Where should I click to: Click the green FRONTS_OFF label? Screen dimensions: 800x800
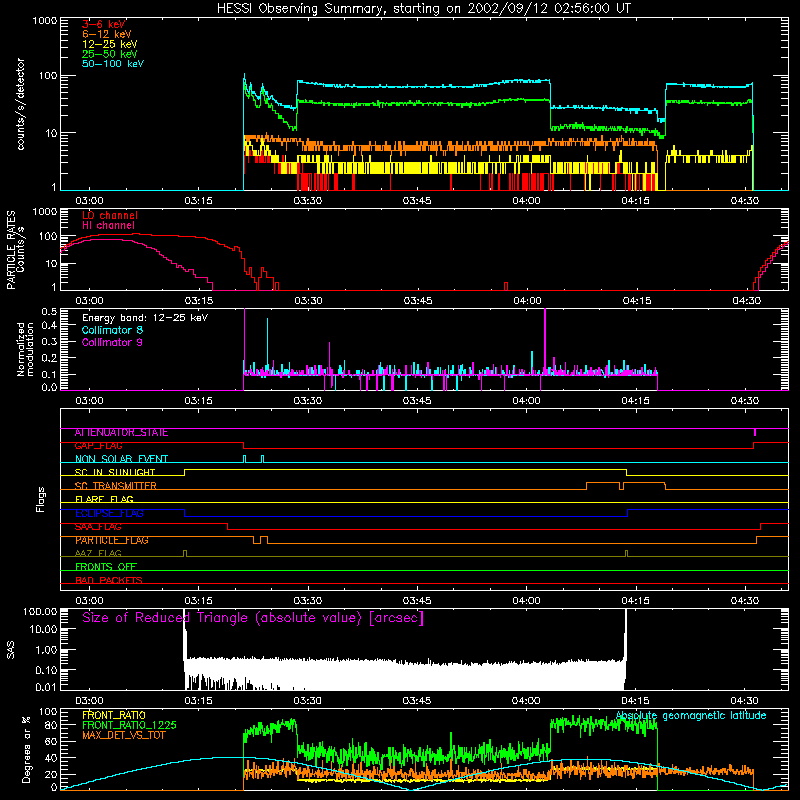[x=106, y=567]
